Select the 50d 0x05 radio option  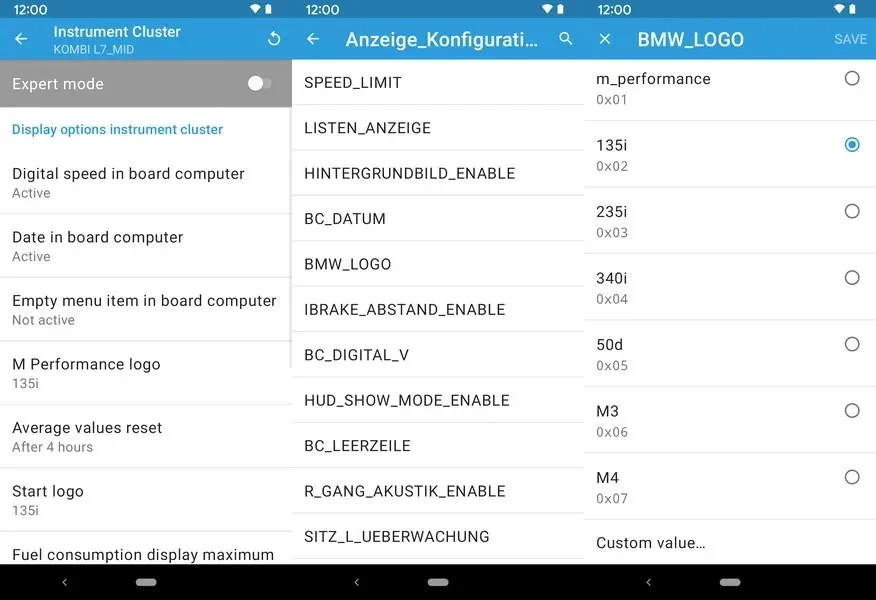point(851,344)
